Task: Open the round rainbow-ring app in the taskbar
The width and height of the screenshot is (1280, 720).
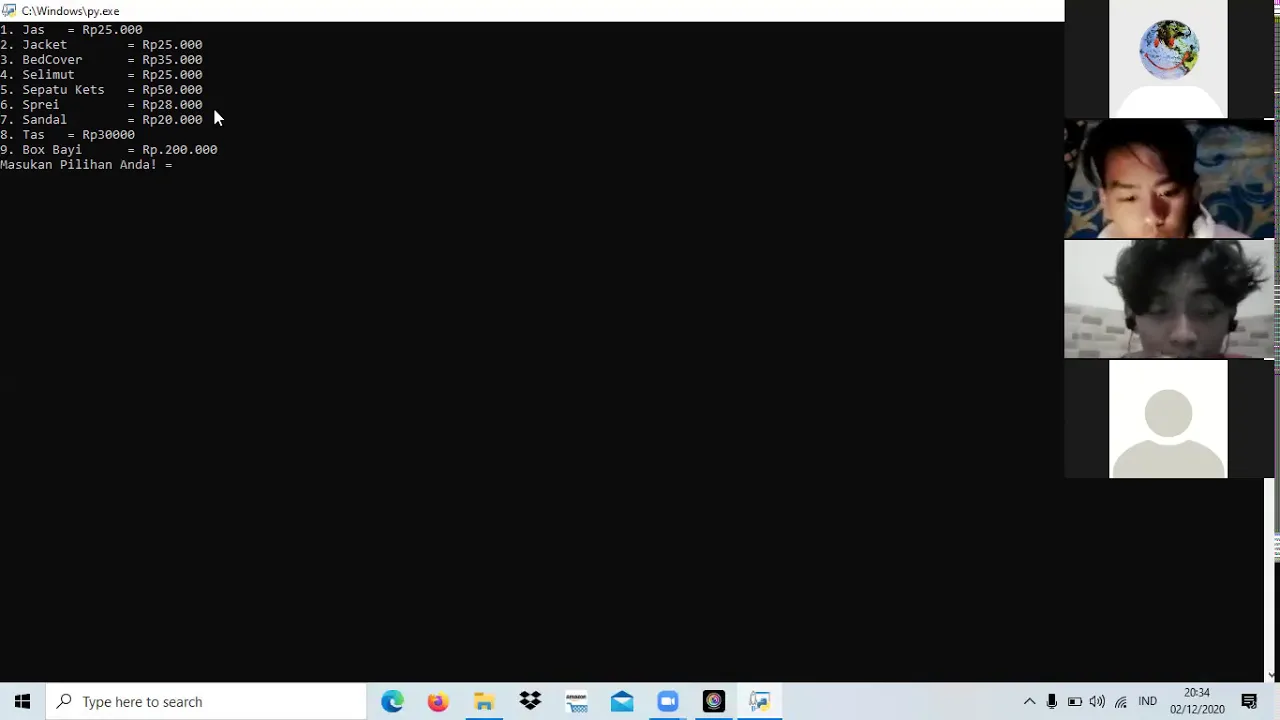Action: point(714,702)
